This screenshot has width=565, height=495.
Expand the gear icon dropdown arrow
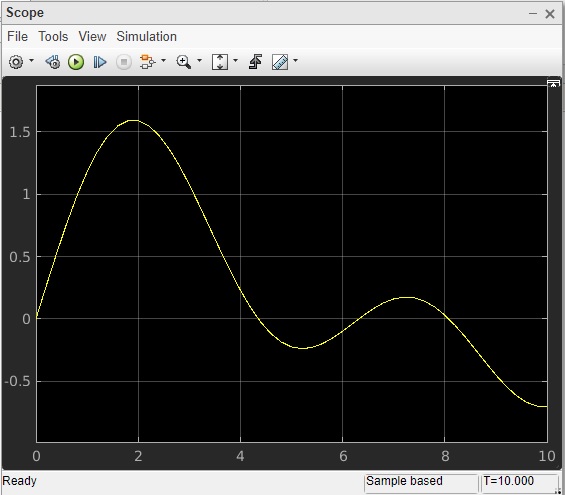[x=32, y=61]
